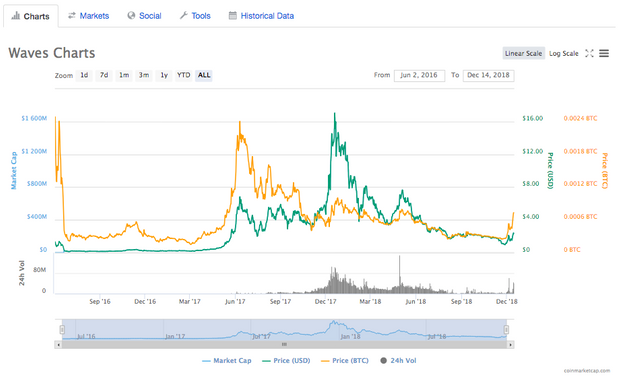Click the Sep '18 x-axis label
This screenshot has height=387, width=640.
click(x=461, y=302)
